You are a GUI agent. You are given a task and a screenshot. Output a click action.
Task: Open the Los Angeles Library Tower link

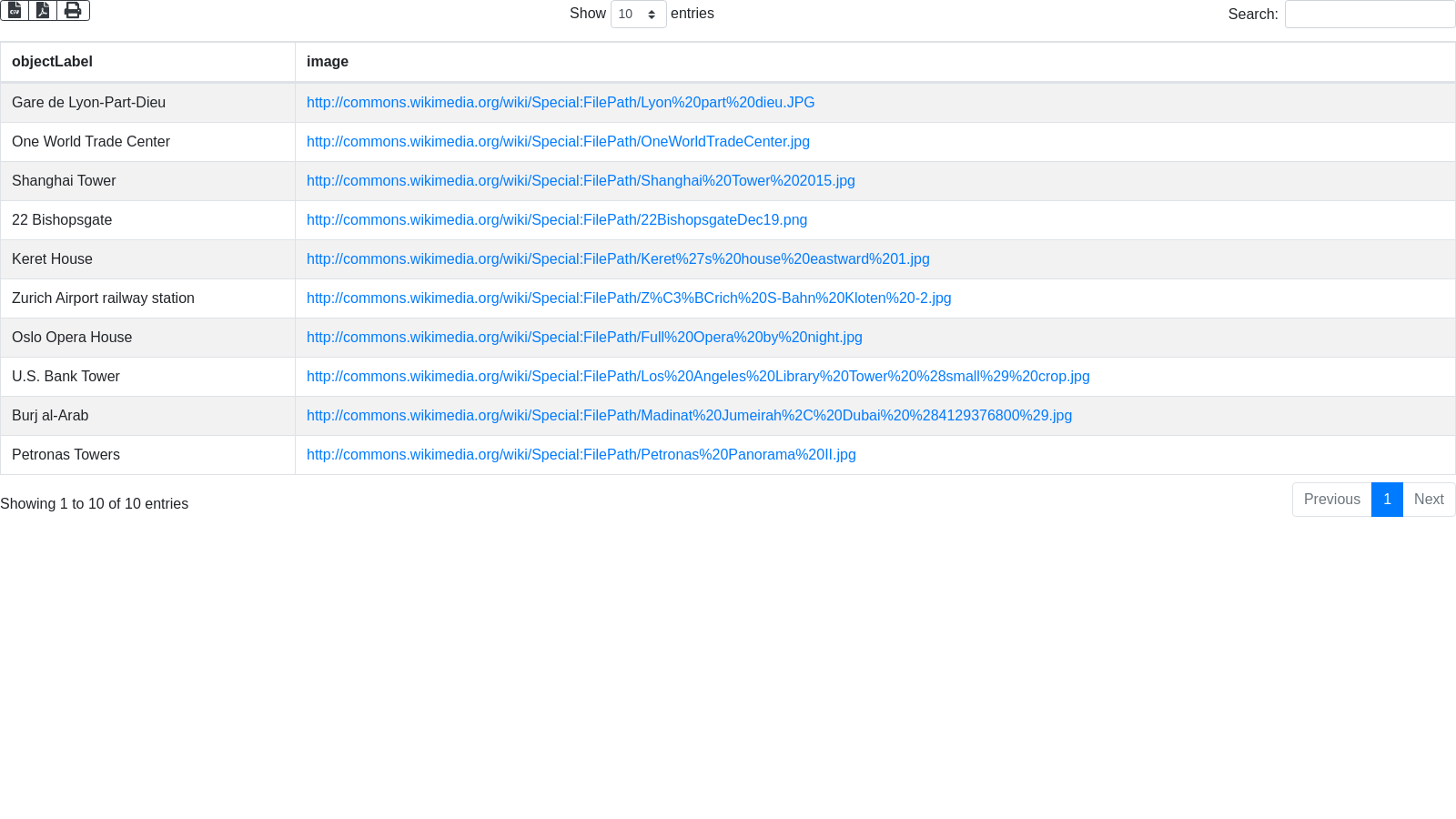(698, 377)
